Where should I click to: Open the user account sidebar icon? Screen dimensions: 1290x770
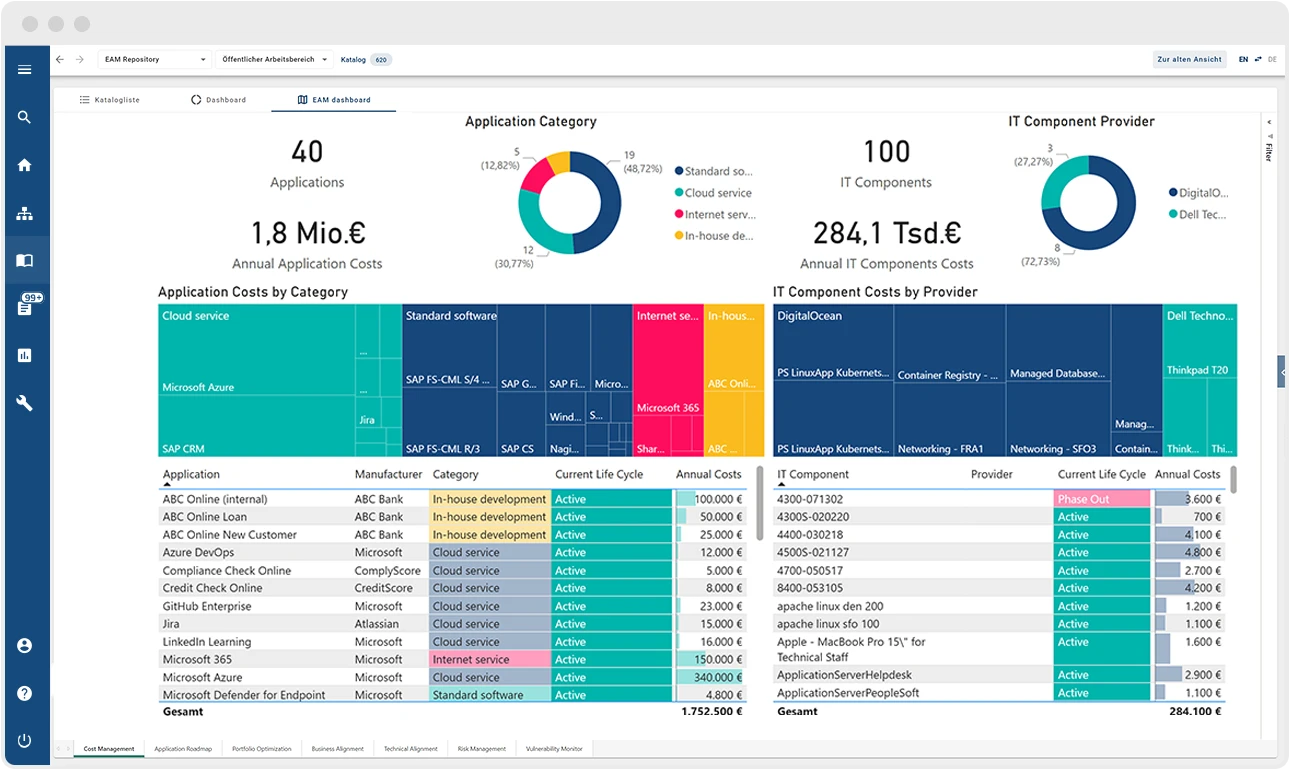point(25,646)
